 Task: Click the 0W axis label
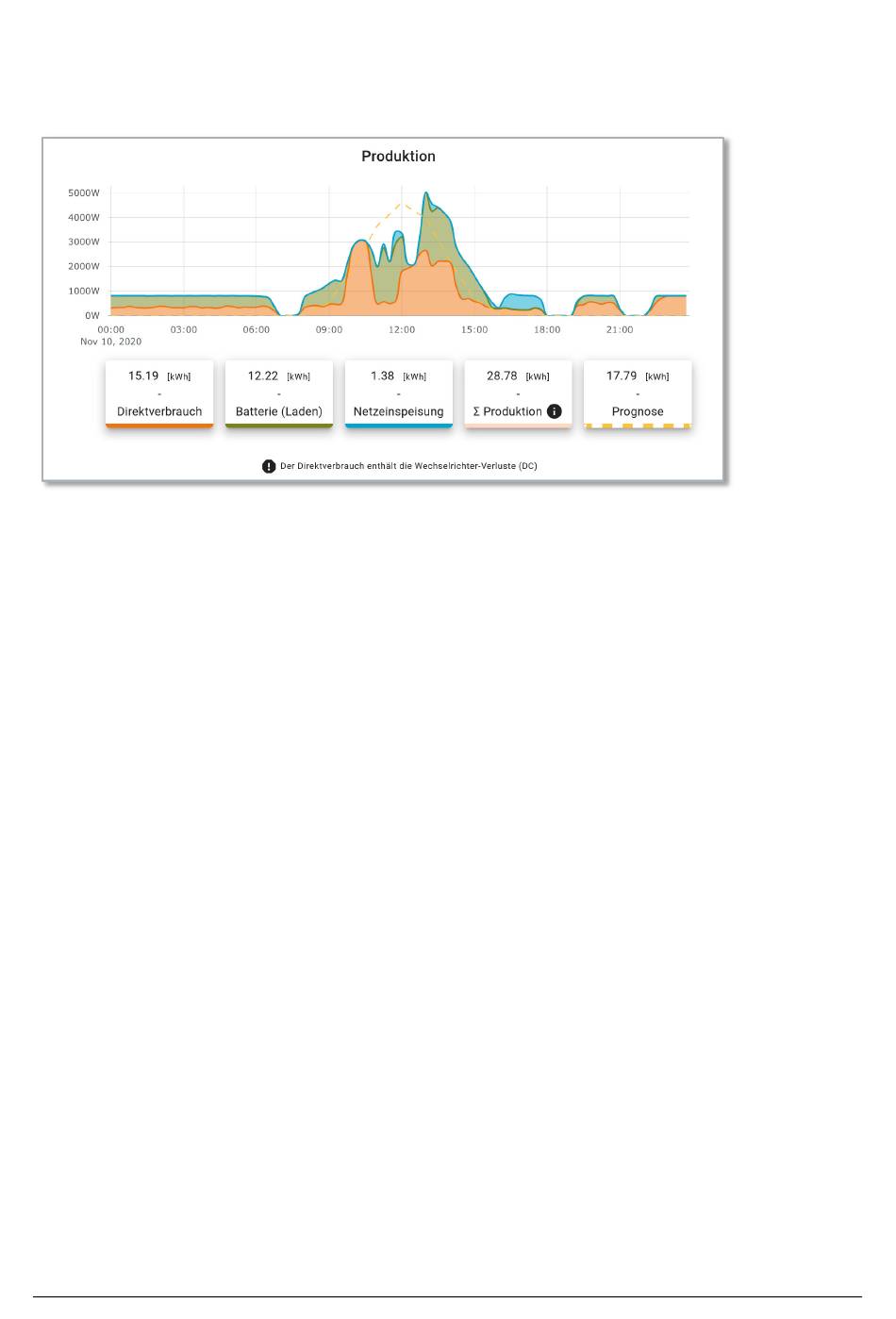(x=92, y=315)
